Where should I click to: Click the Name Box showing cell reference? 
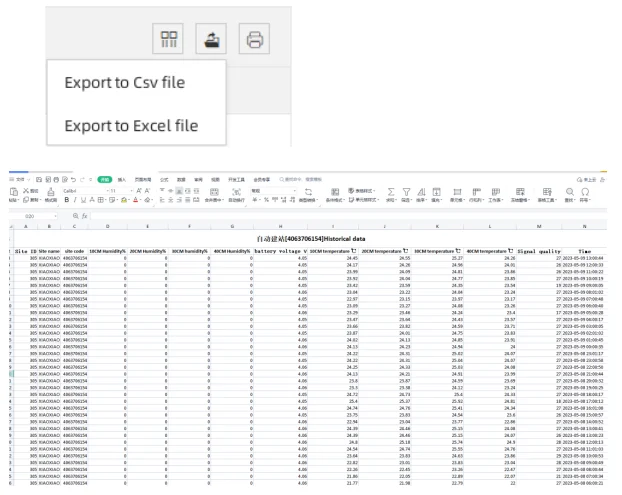[x=35, y=216]
